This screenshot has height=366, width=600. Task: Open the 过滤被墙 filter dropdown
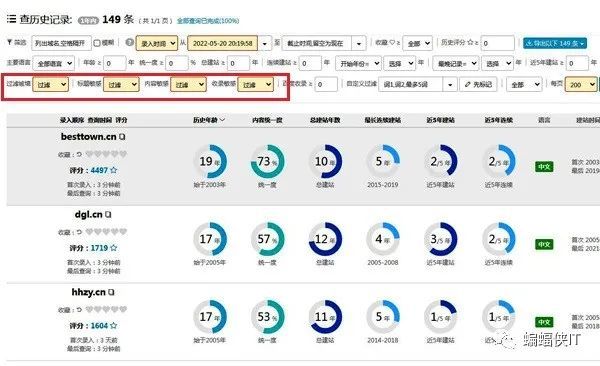[x=51, y=84]
